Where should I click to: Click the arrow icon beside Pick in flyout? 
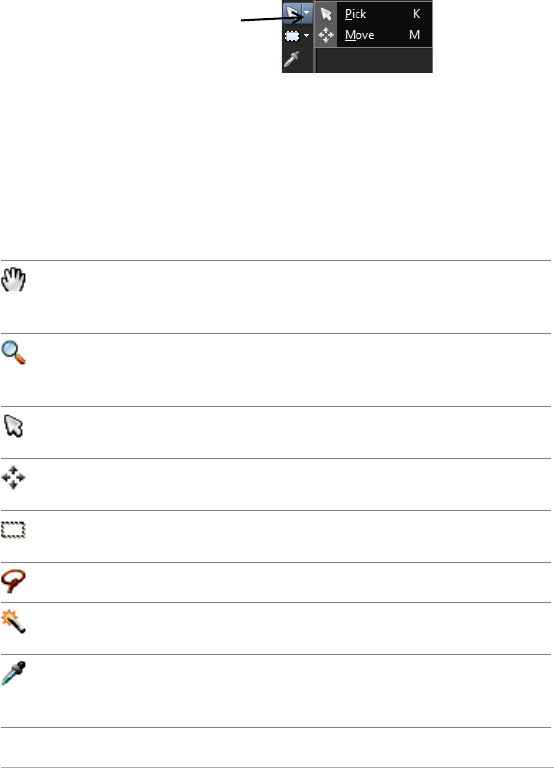326,14
